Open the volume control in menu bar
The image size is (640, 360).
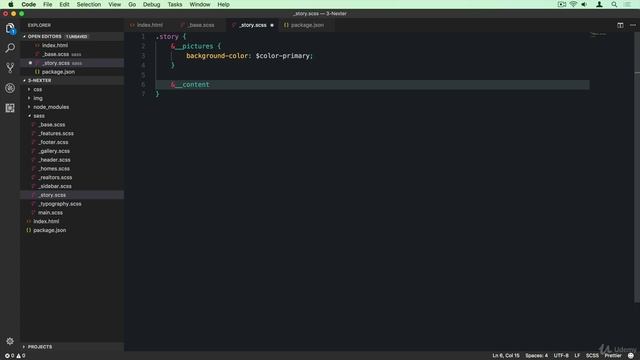(584, 4)
